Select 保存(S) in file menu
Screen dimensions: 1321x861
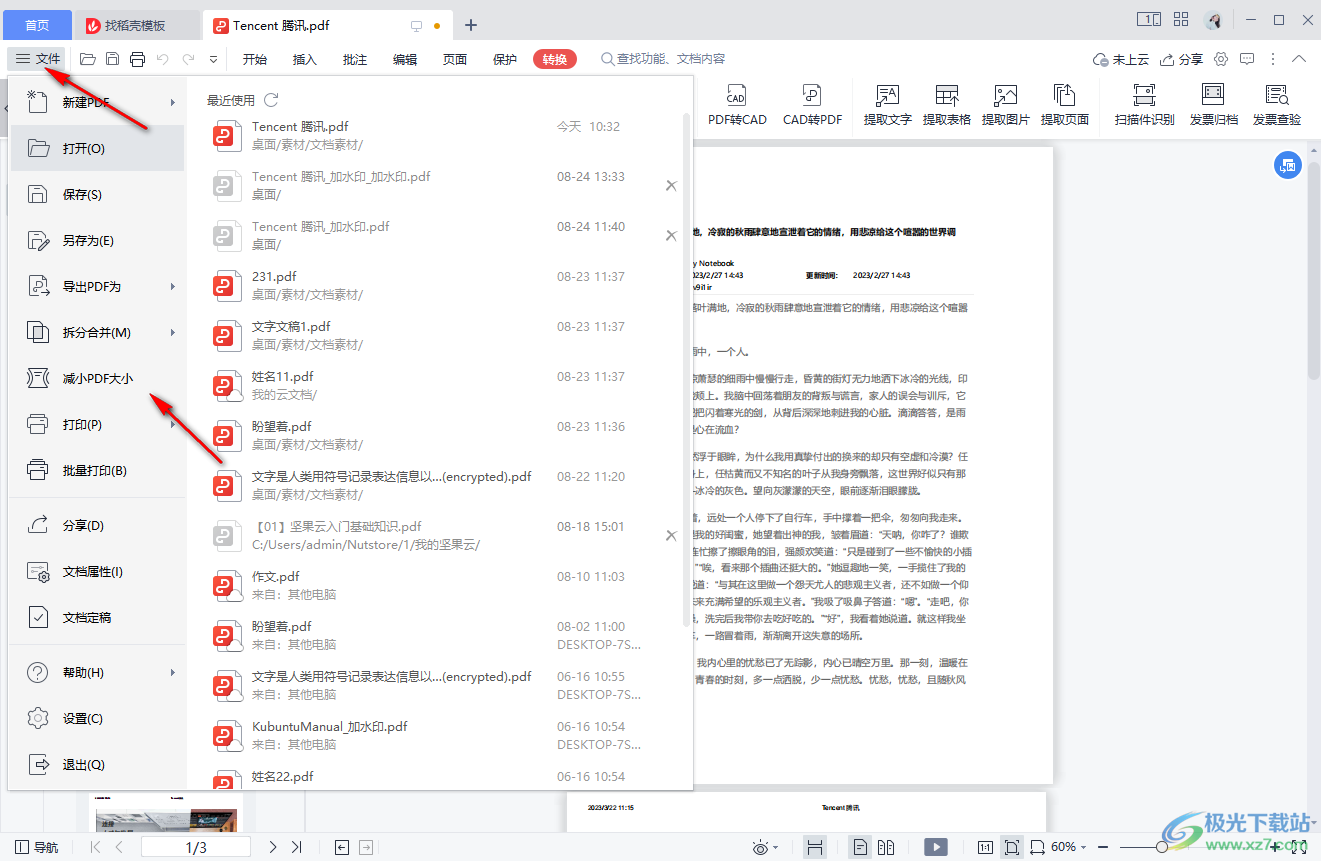tap(98, 194)
